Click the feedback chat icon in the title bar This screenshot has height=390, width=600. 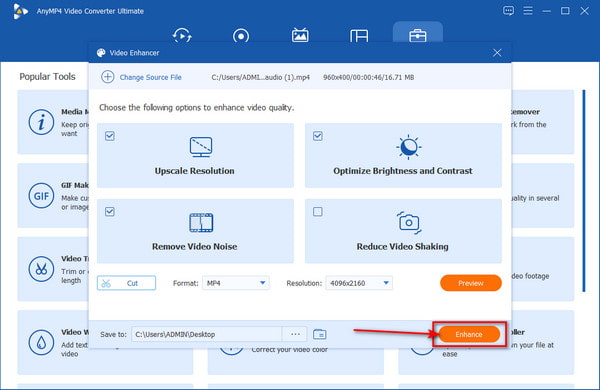(x=508, y=11)
